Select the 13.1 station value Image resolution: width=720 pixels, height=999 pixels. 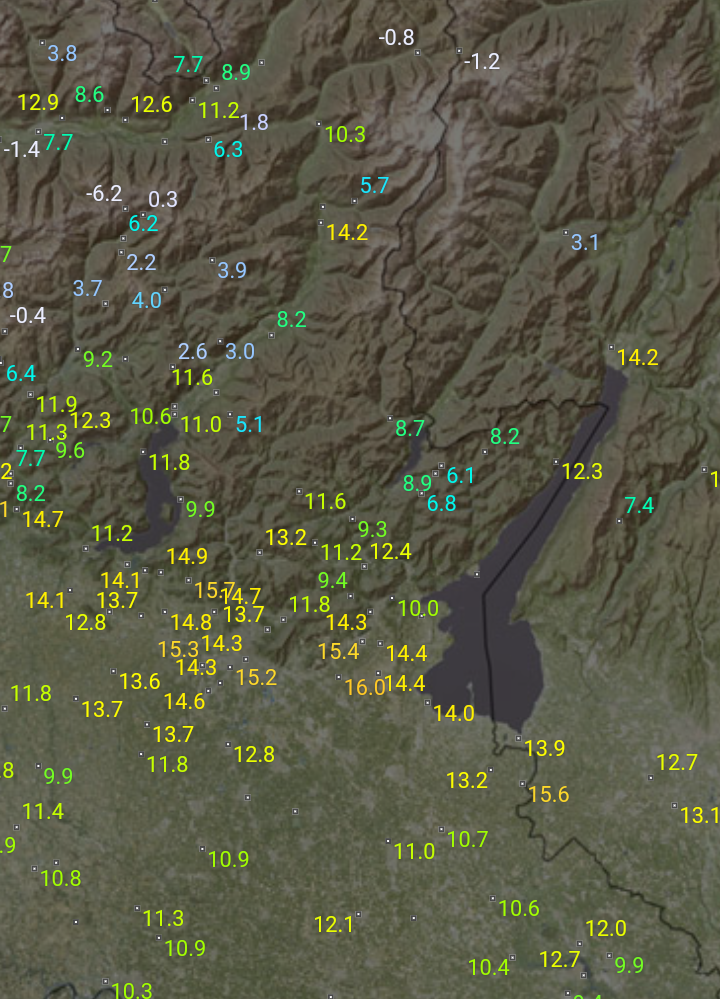pyautogui.click(x=699, y=816)
